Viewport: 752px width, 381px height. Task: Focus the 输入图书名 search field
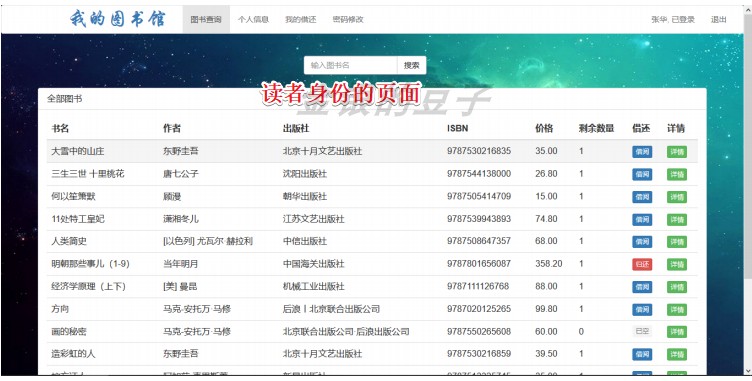click(351, 65)
